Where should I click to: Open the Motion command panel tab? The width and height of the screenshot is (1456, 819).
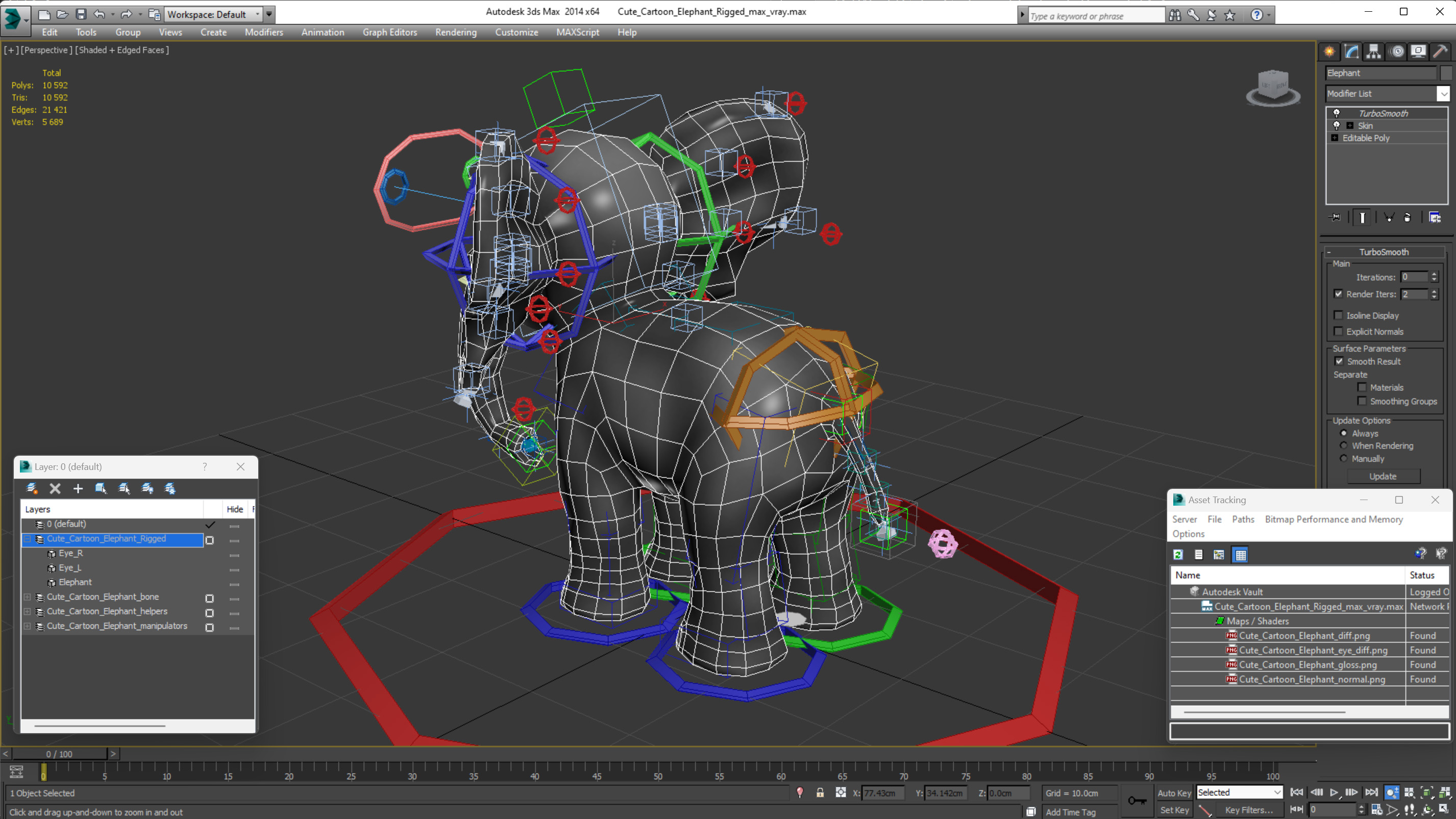pyautogui.click(x=1397, y=52)
